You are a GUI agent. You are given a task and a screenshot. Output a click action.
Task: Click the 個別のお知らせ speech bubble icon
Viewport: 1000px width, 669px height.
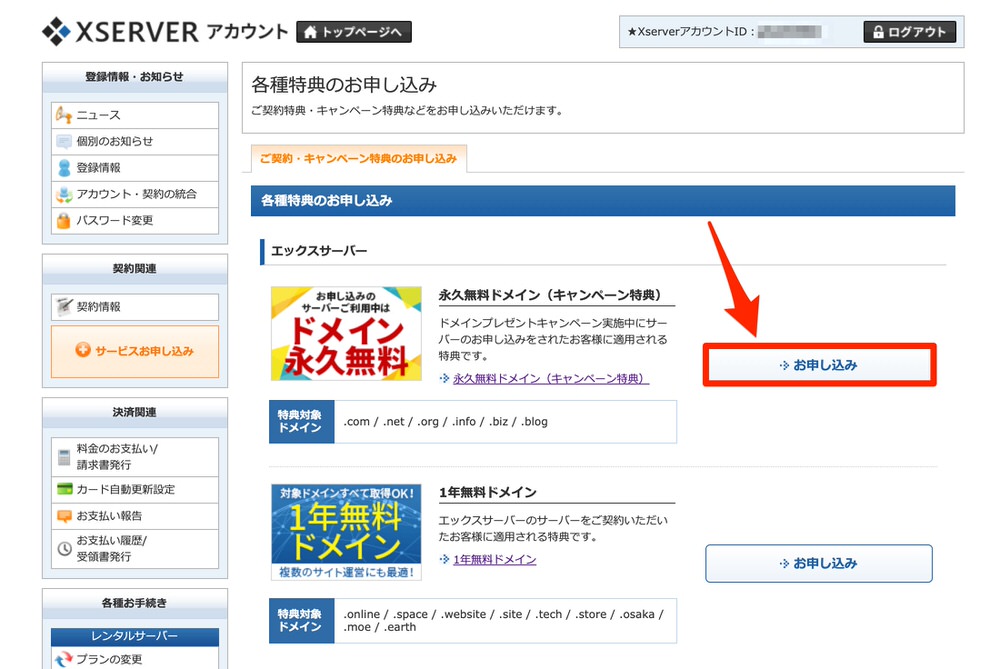[64, 142]
